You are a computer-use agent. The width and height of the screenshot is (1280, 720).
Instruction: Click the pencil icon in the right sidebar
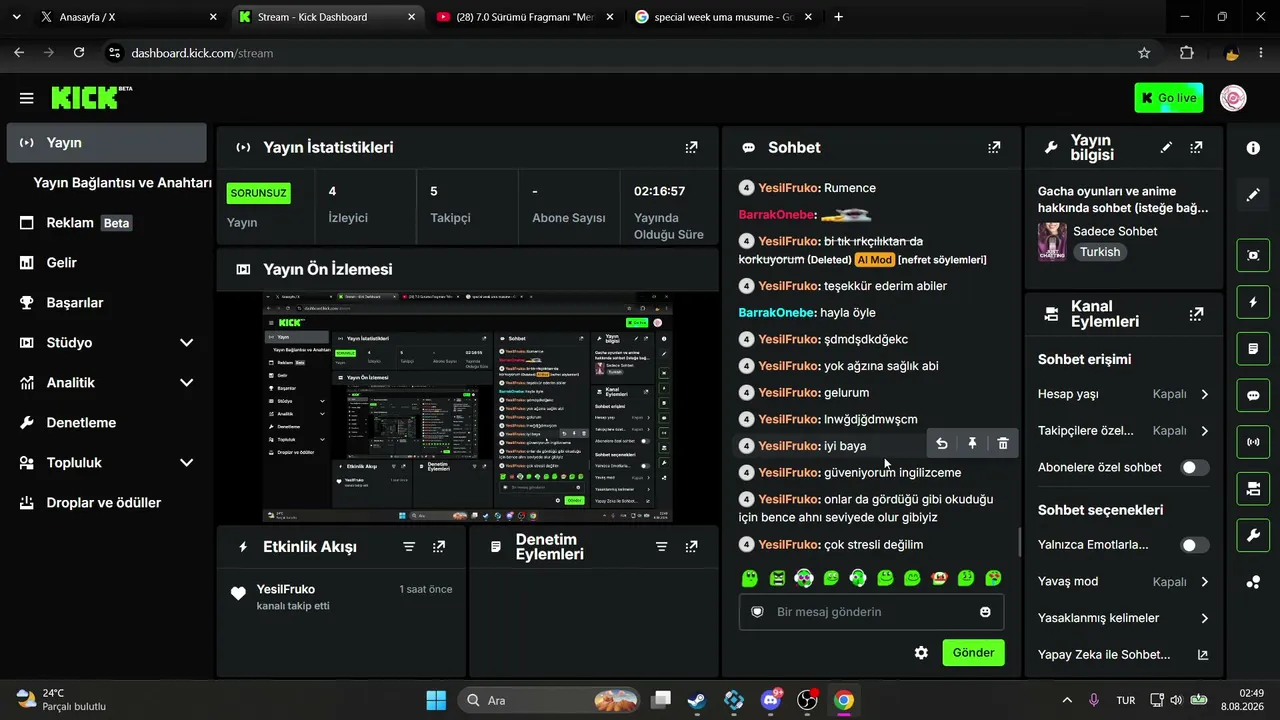[1253, 195]
